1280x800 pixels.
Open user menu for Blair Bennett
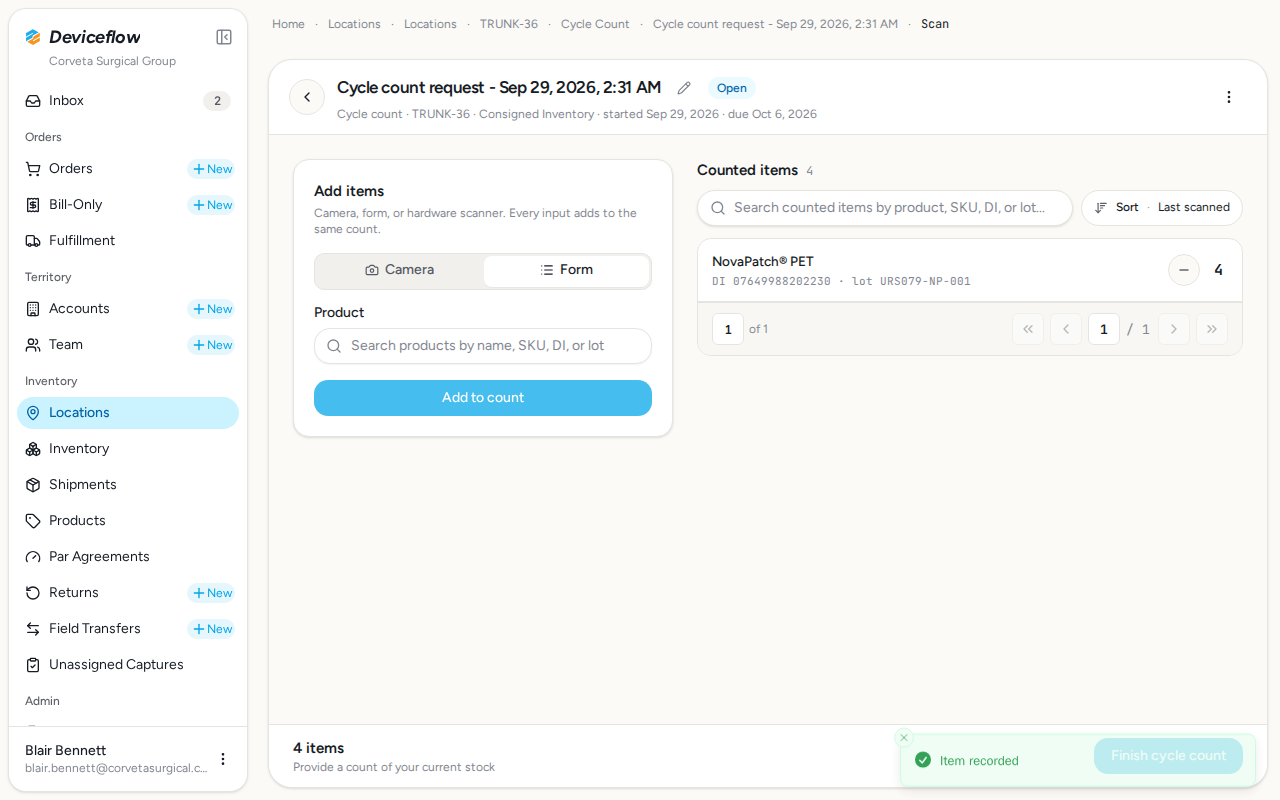[x=223, y=759]
